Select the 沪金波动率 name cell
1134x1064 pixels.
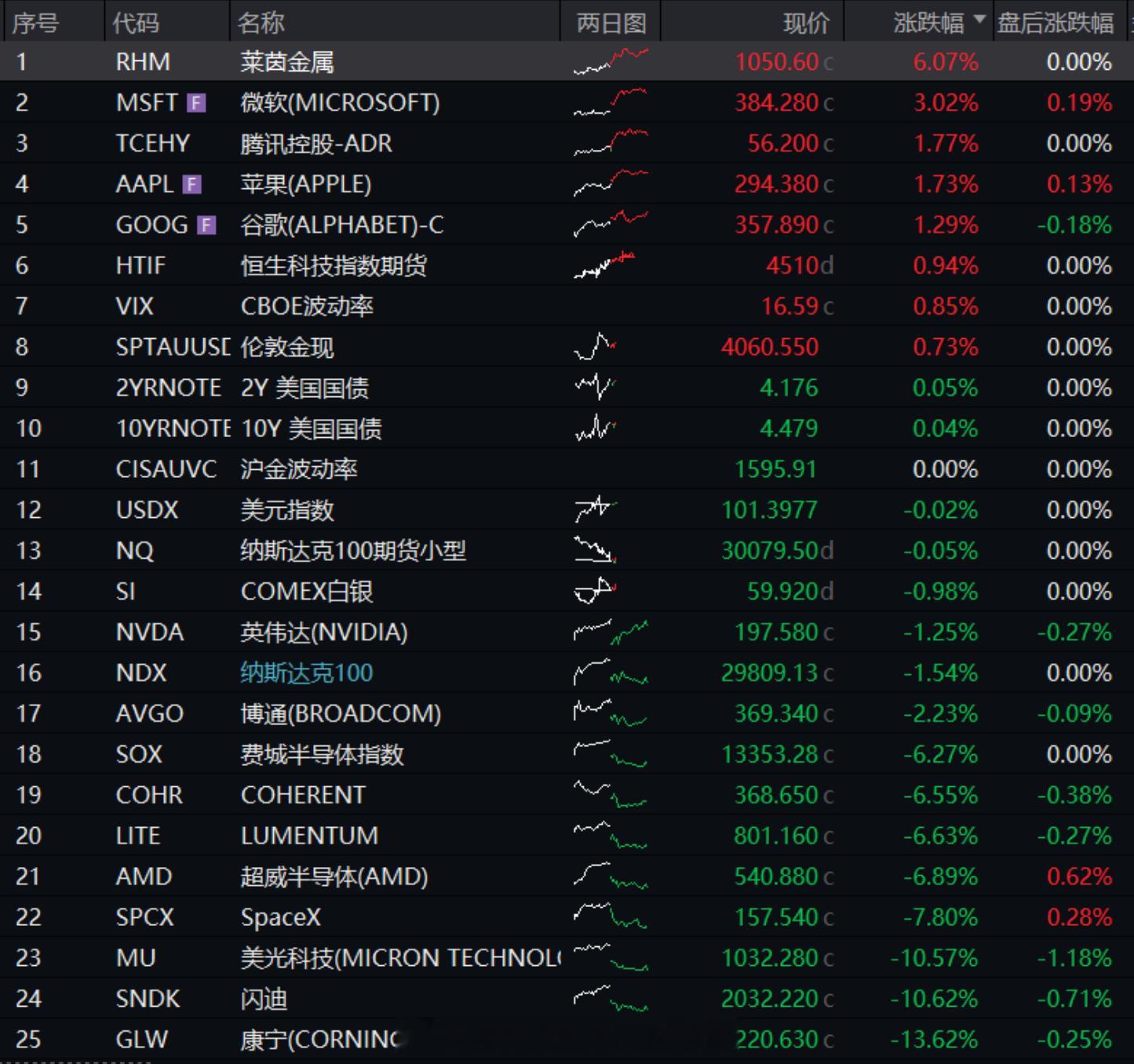click(299, 469)
